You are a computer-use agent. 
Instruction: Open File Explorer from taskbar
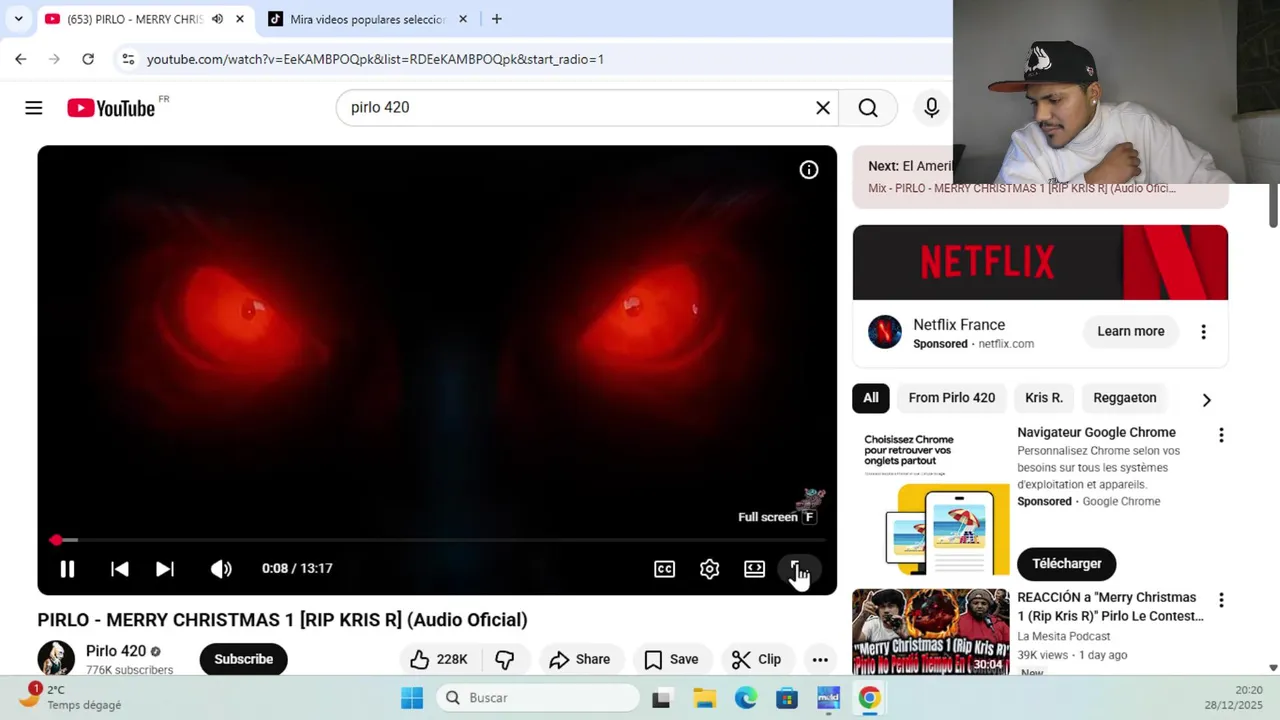705,698
